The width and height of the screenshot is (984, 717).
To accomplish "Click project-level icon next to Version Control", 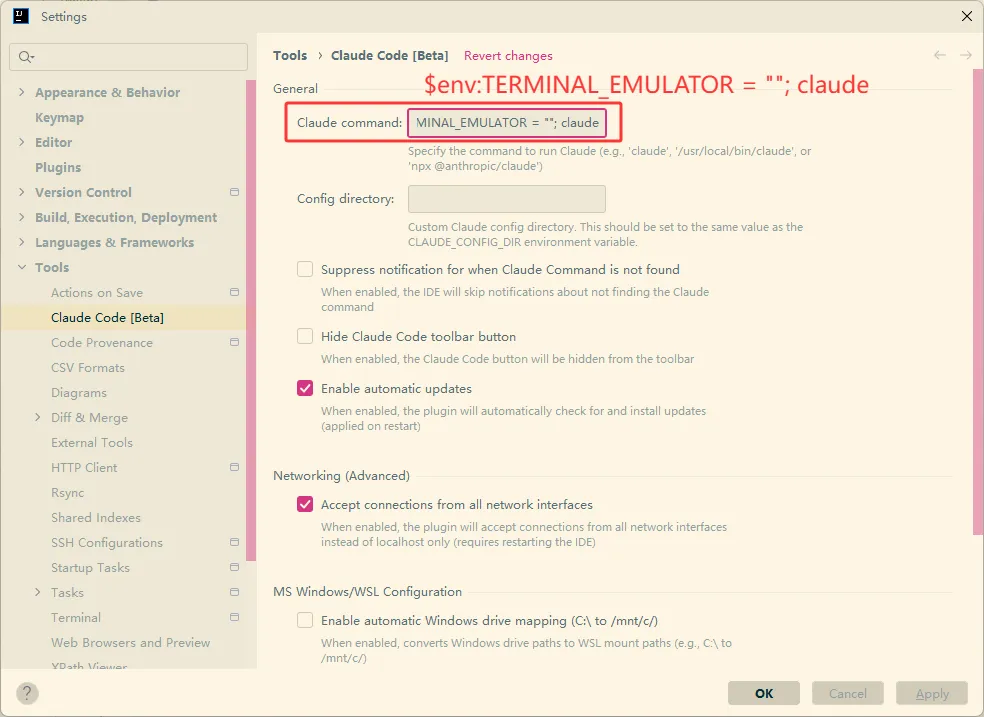I will (235, 192).
